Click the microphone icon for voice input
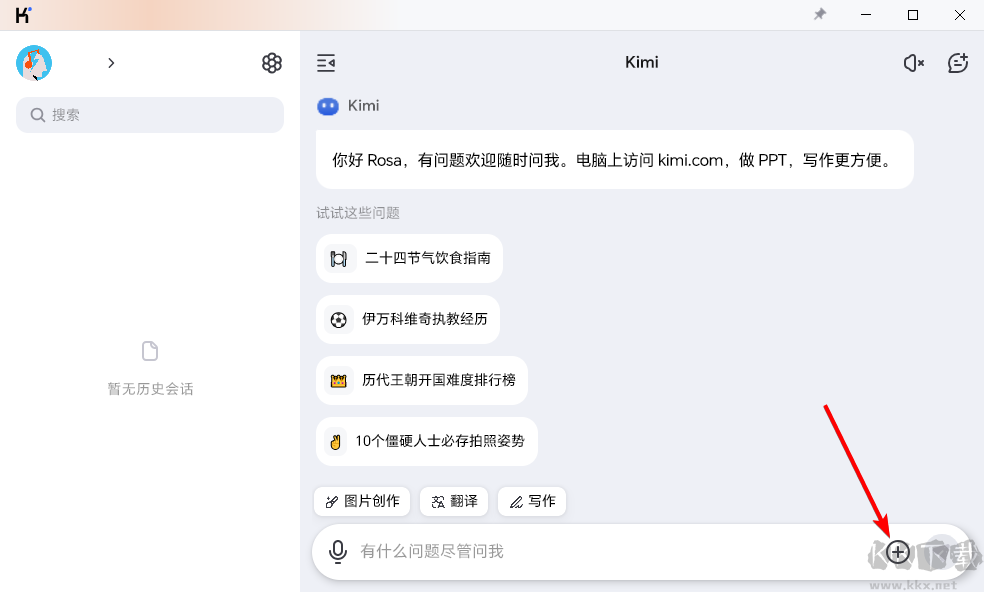 (x=337, y=551)
